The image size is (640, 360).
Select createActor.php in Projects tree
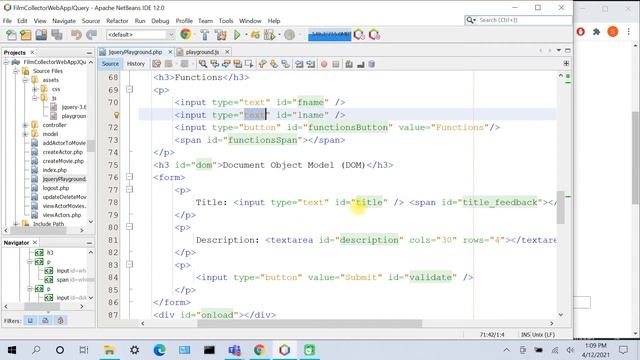(62, 152)
